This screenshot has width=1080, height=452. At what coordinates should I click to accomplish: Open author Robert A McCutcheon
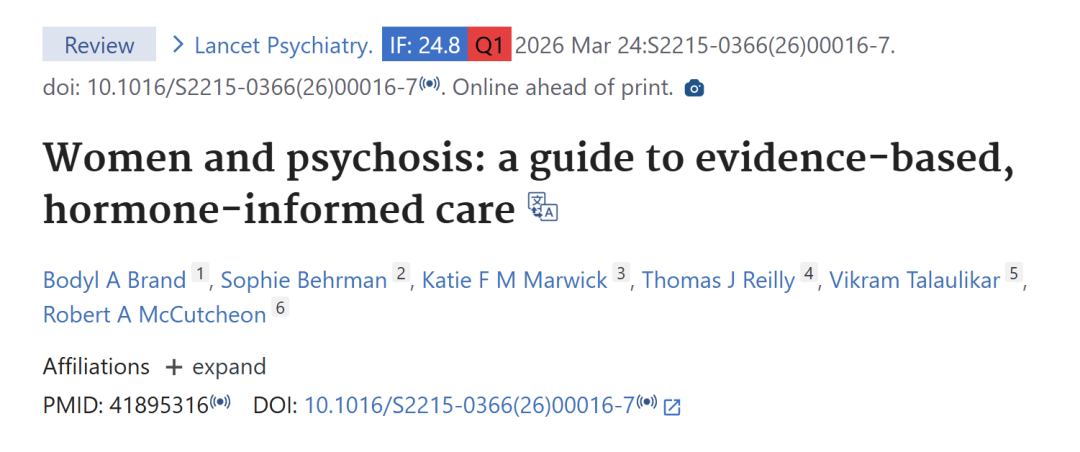[155, 314]
